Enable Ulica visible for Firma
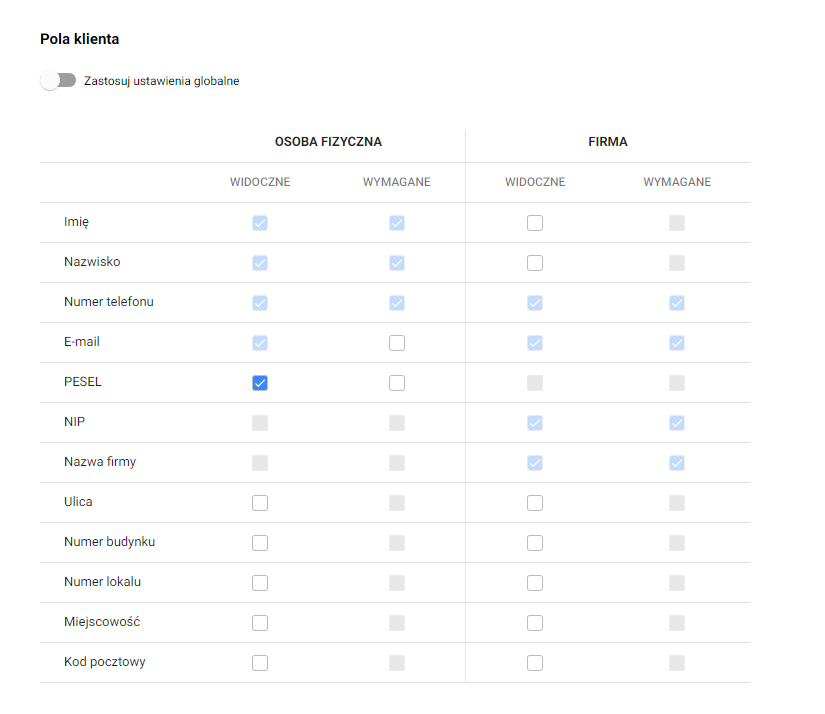The height and width of the screenshot is (714, 825). coord(535,502)
